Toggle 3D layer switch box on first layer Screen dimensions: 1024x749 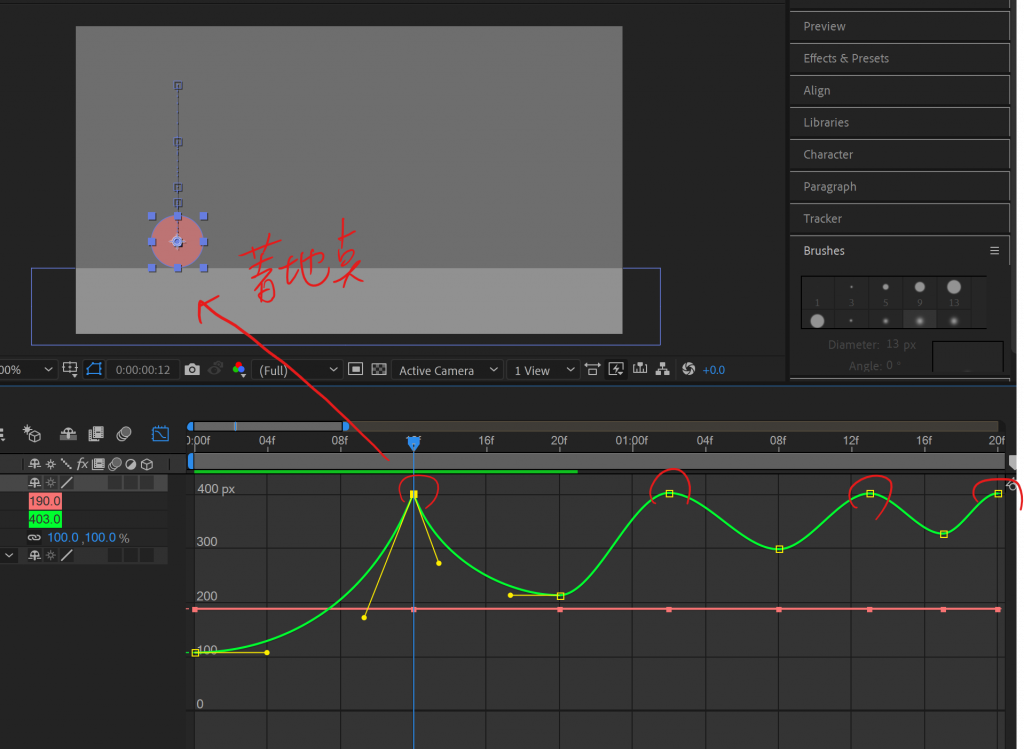(147, 483)
